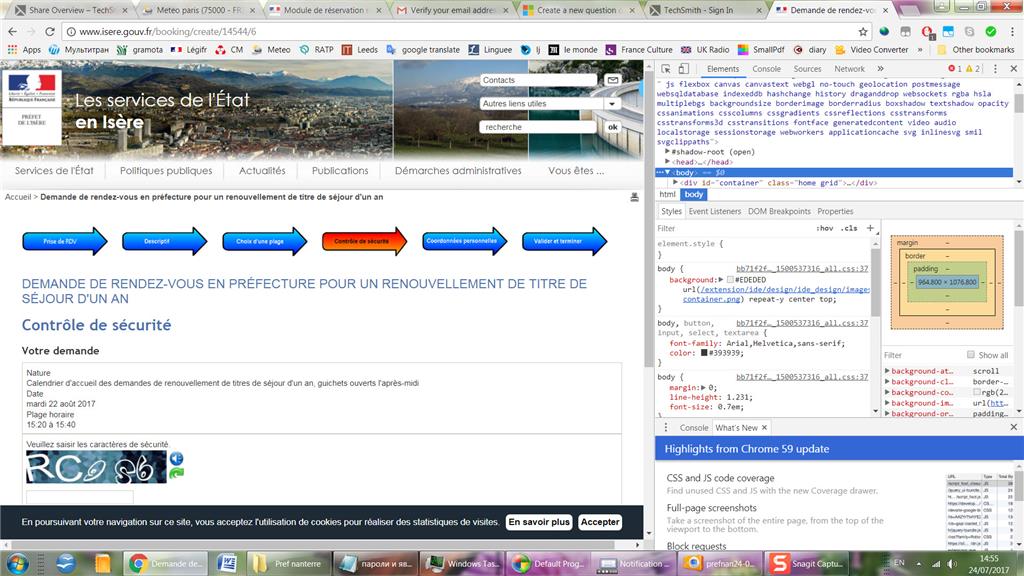Go back with the browser back arrow
This screenshot has width=1024, height=576.
click(12, 31)
